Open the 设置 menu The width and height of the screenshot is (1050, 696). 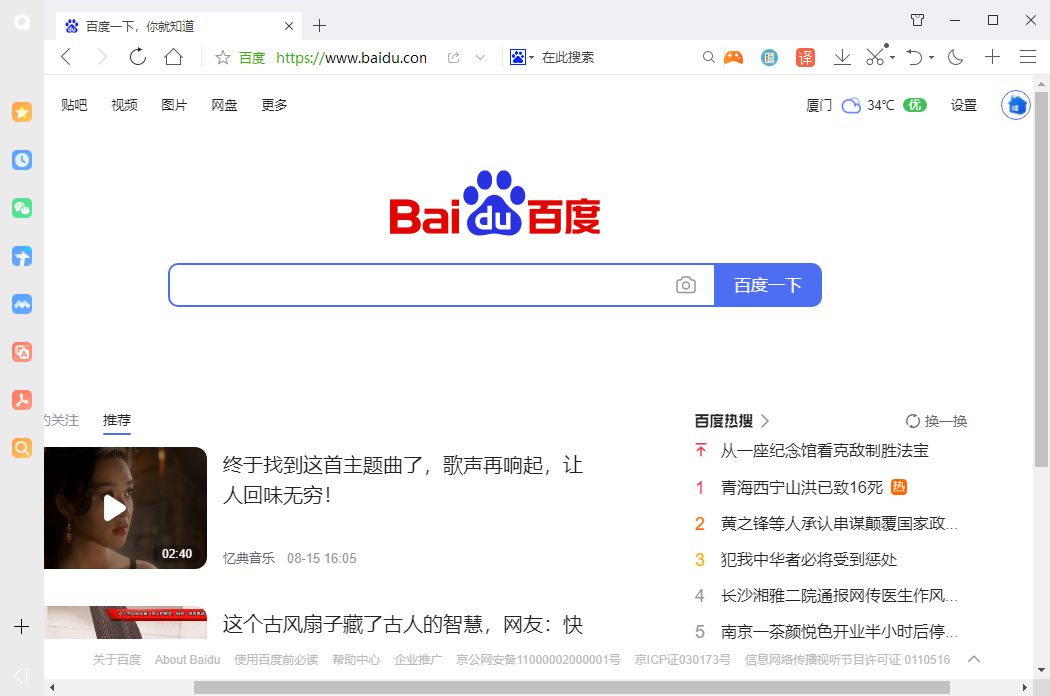tap(964, 105)
